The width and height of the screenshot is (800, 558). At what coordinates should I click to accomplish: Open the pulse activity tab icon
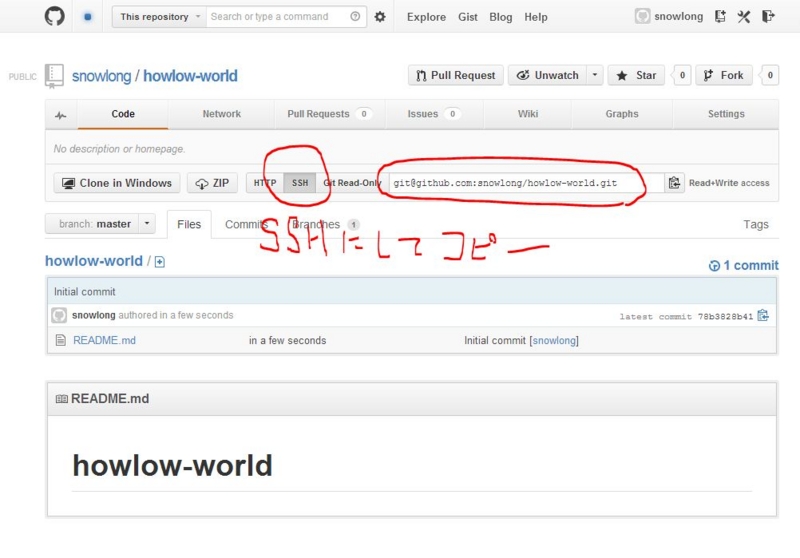tap(61, 115)
